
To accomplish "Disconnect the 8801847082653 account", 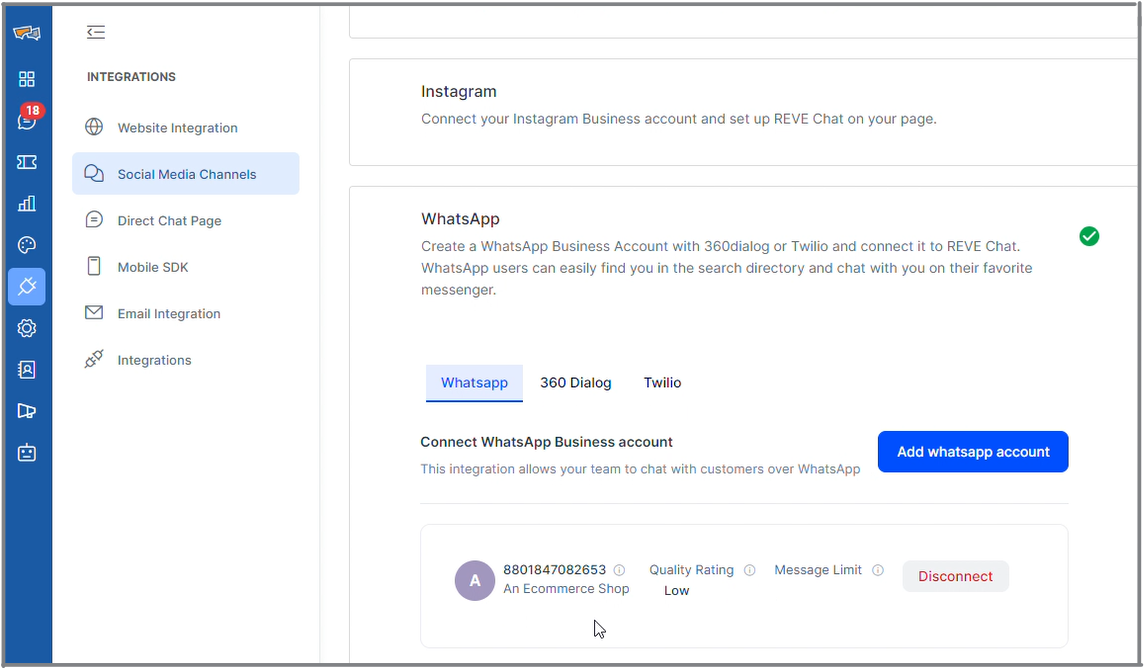I will pyautogui.click(x=955, y=576).
